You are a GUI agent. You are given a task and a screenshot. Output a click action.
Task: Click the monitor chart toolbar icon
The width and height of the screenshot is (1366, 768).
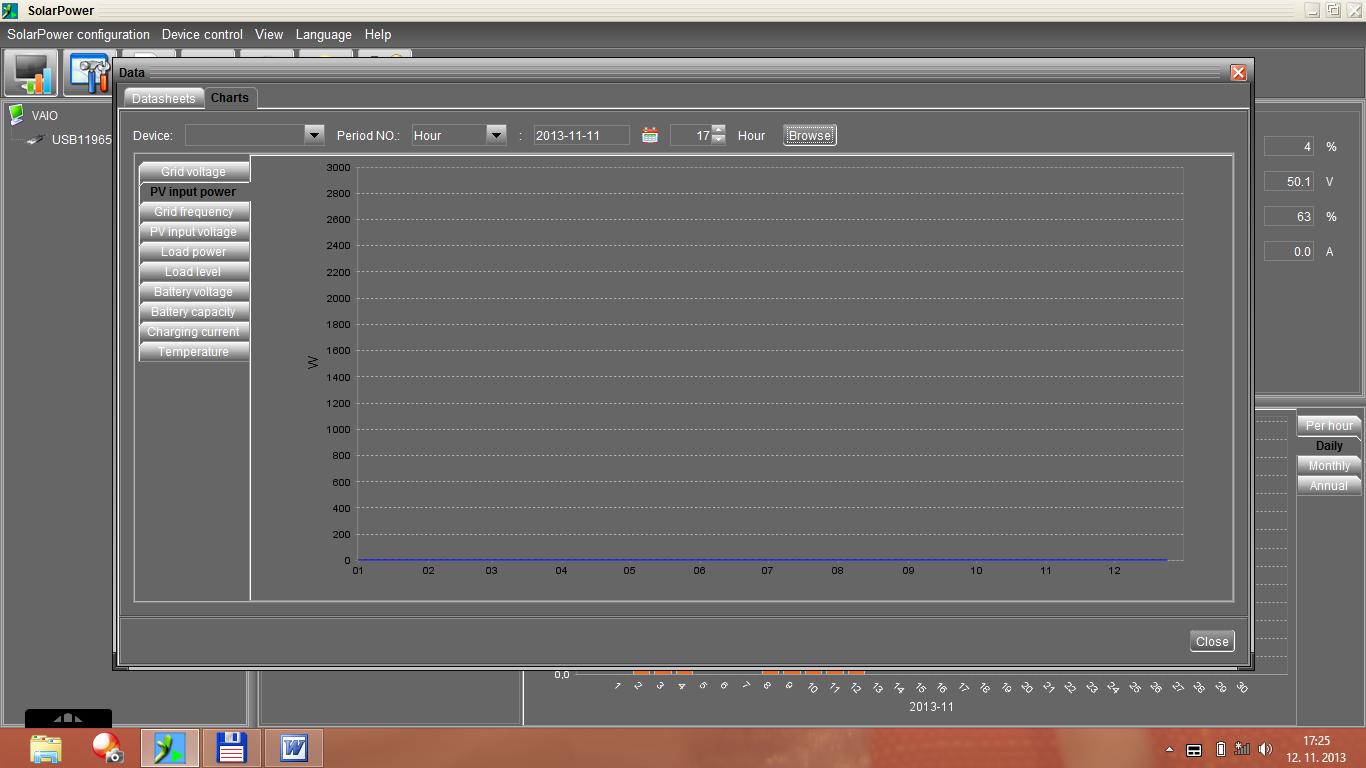pos(31,73)
